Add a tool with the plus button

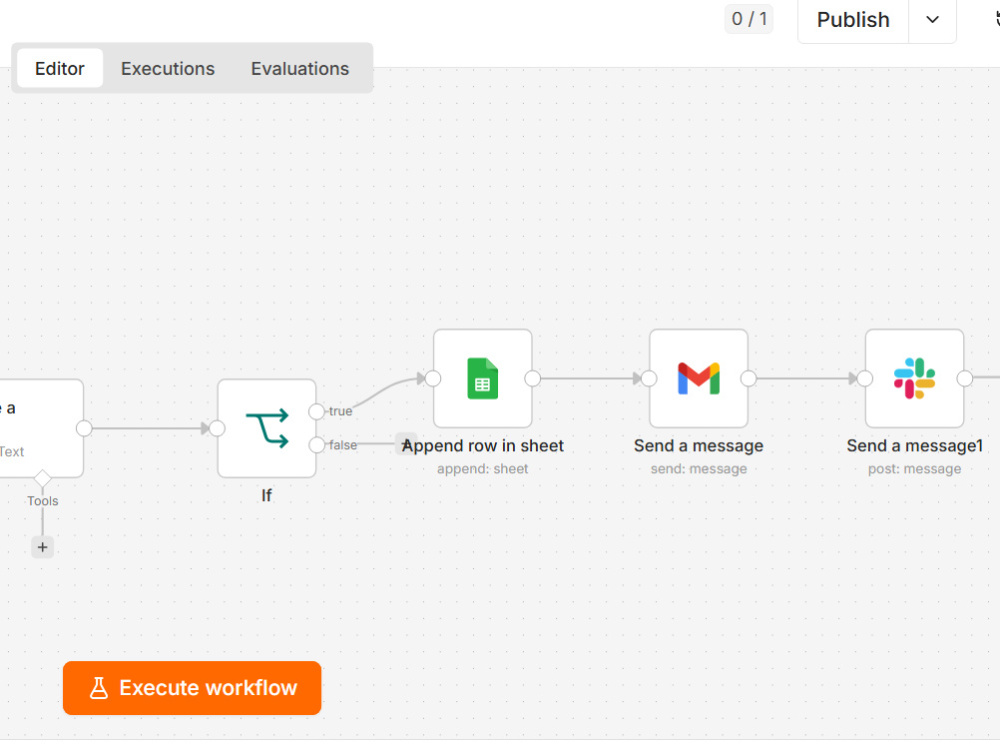coord(43,547)
